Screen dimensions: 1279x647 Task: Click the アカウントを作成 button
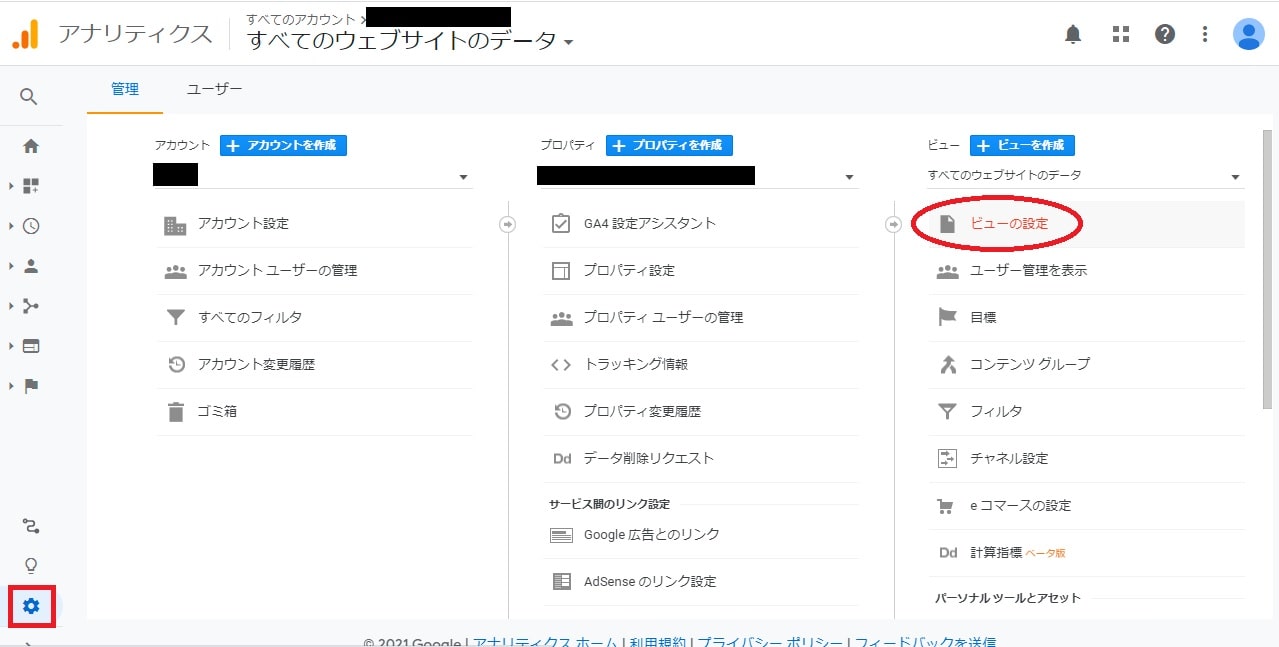283,145
